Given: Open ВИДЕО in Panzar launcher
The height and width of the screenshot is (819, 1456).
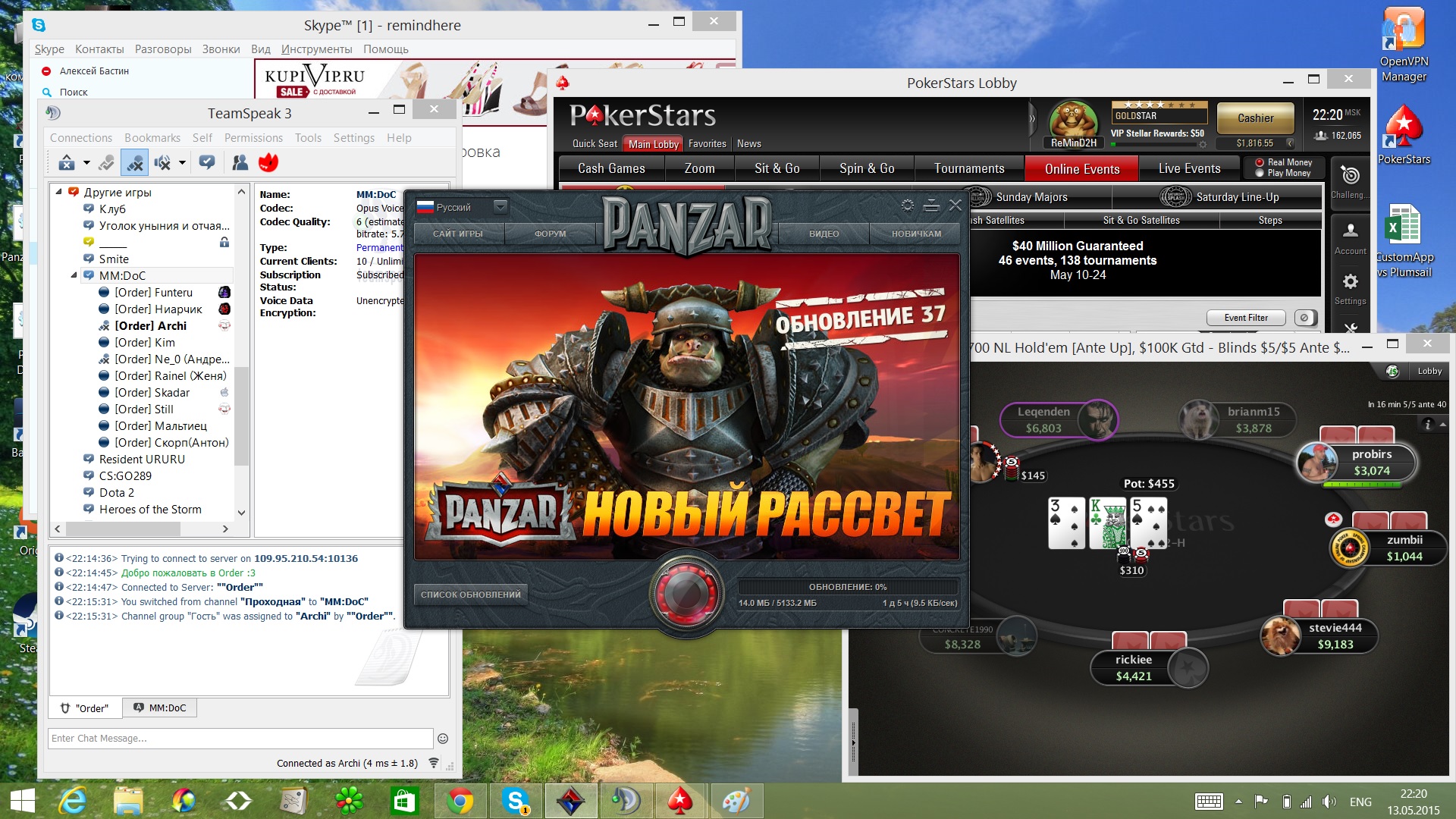Looking at the screenshot, I should [824, 234].
